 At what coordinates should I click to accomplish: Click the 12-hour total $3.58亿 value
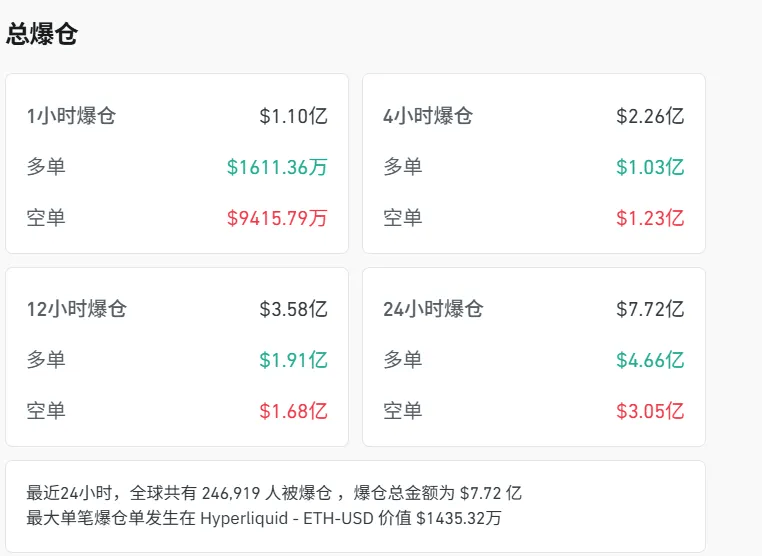(293, 309)
